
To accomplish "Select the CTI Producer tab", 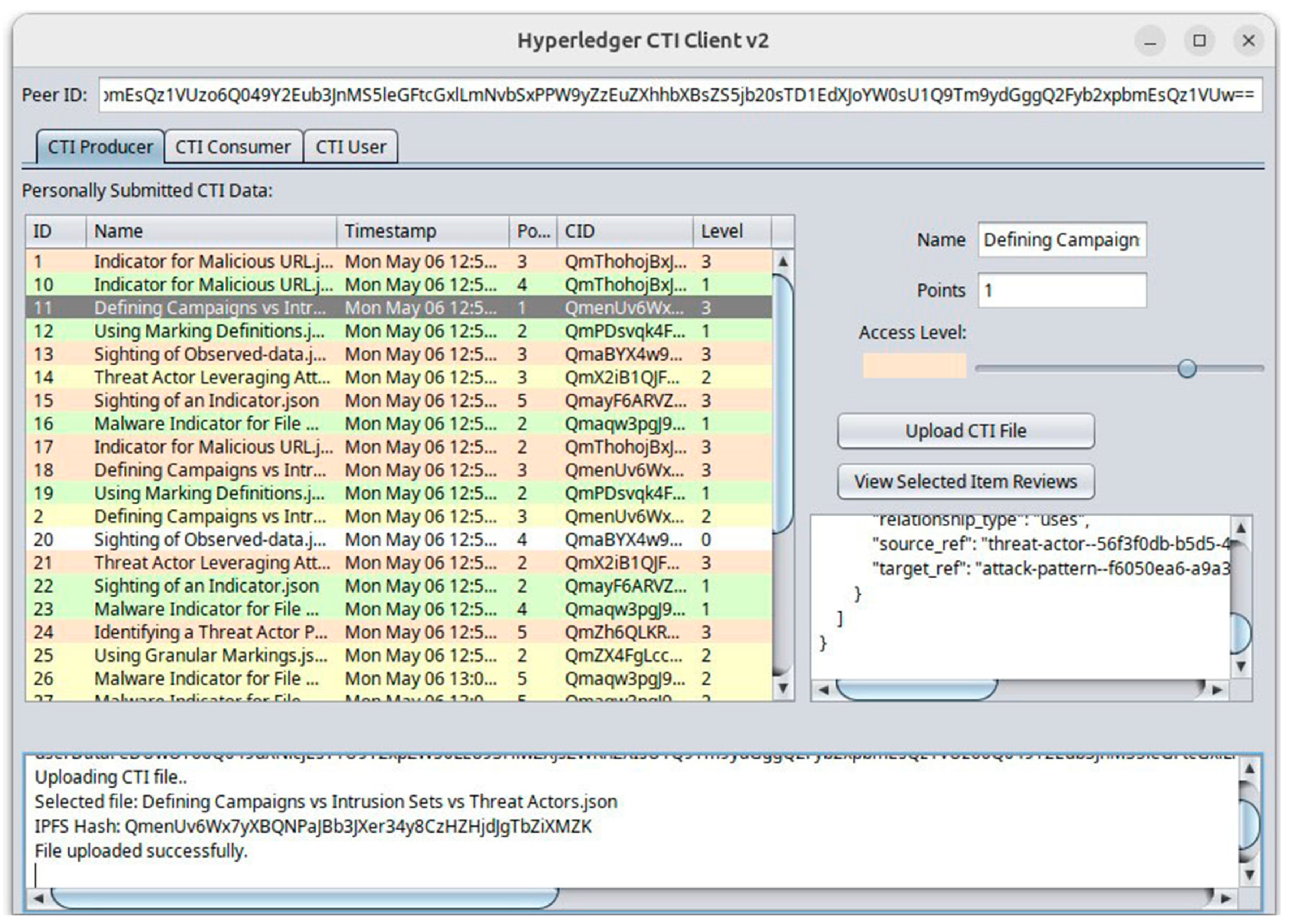I will click(100, 147).
